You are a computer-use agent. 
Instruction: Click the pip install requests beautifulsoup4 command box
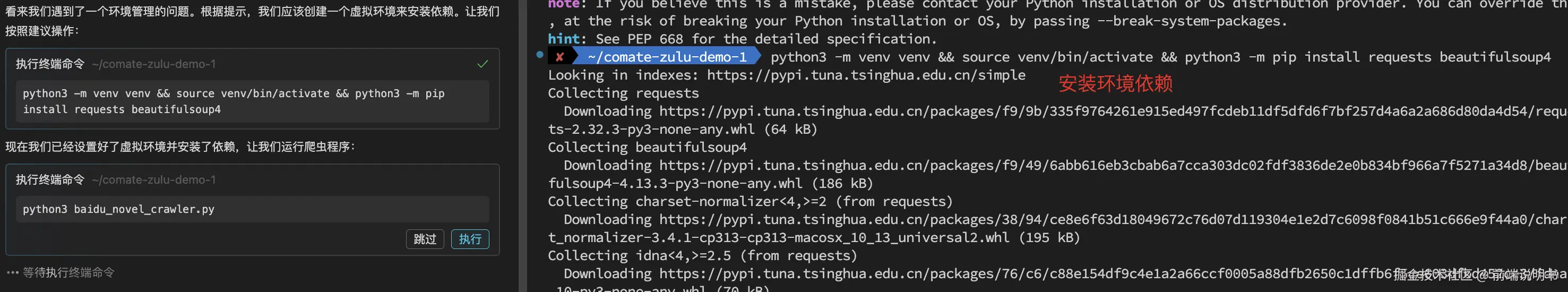252,101
